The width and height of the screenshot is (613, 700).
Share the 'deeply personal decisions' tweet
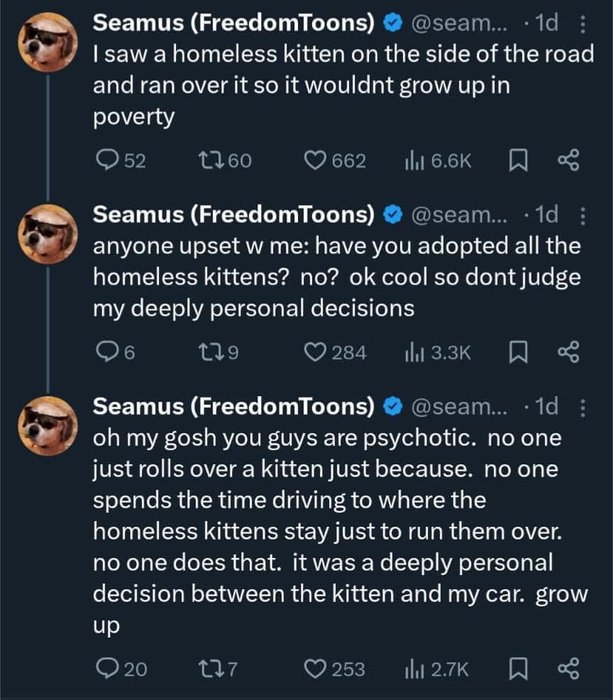click(x=569, y=351)
